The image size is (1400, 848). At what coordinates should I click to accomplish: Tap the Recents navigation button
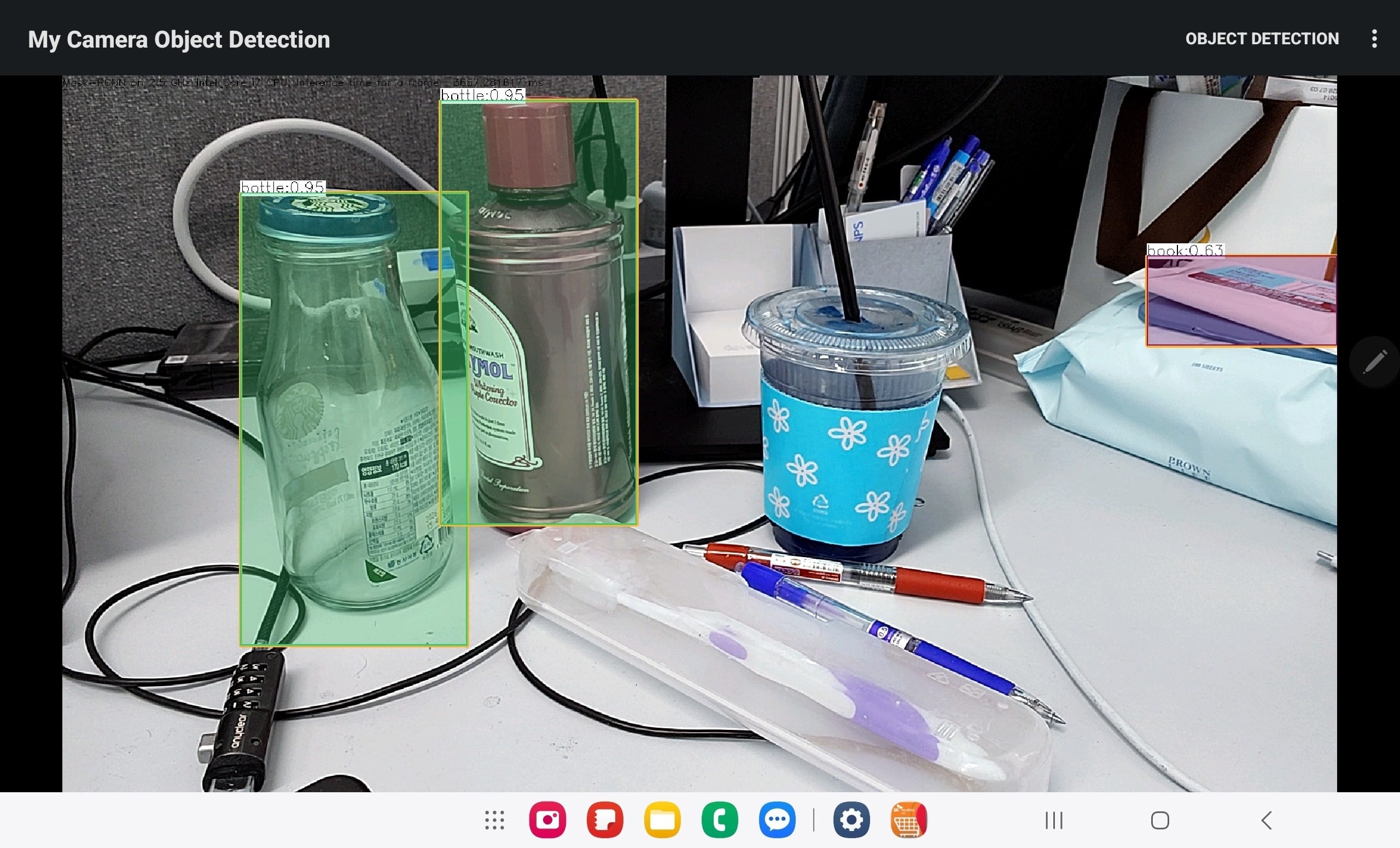pyautogui.click(x=1054, y=820)
